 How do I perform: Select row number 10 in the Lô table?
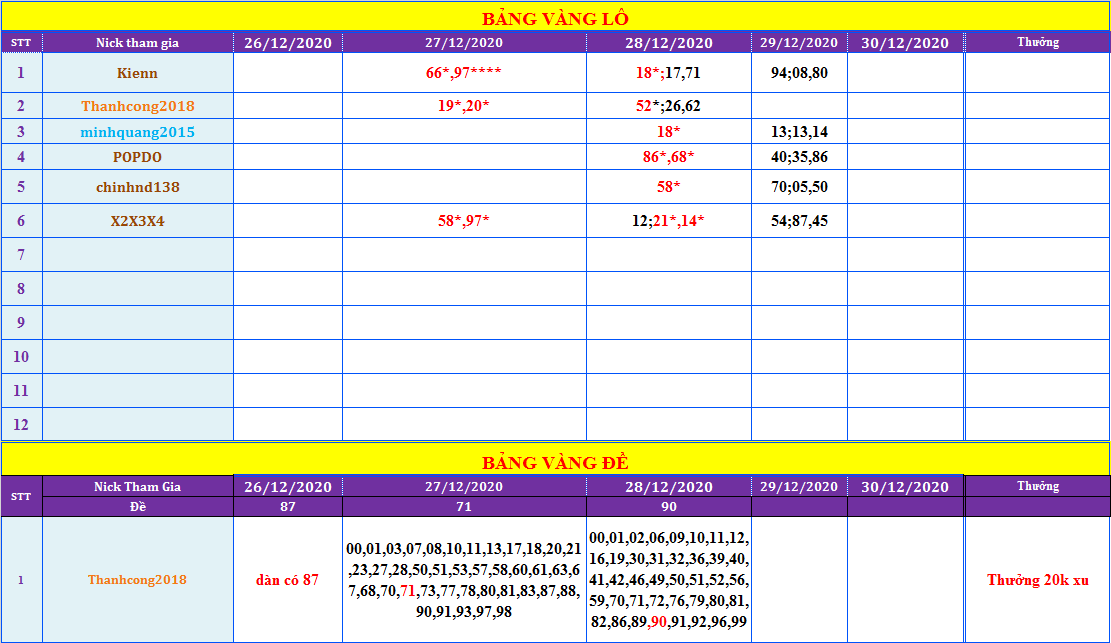[21, 357]
